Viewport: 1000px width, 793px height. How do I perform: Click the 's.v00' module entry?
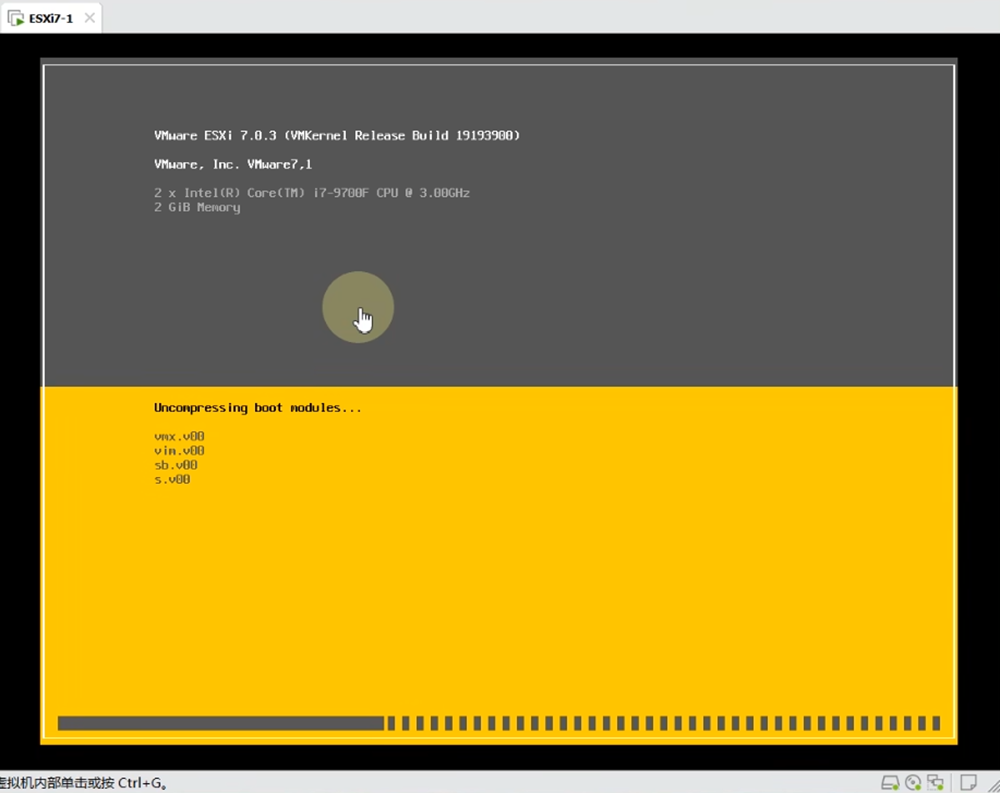tap(172, 479)
